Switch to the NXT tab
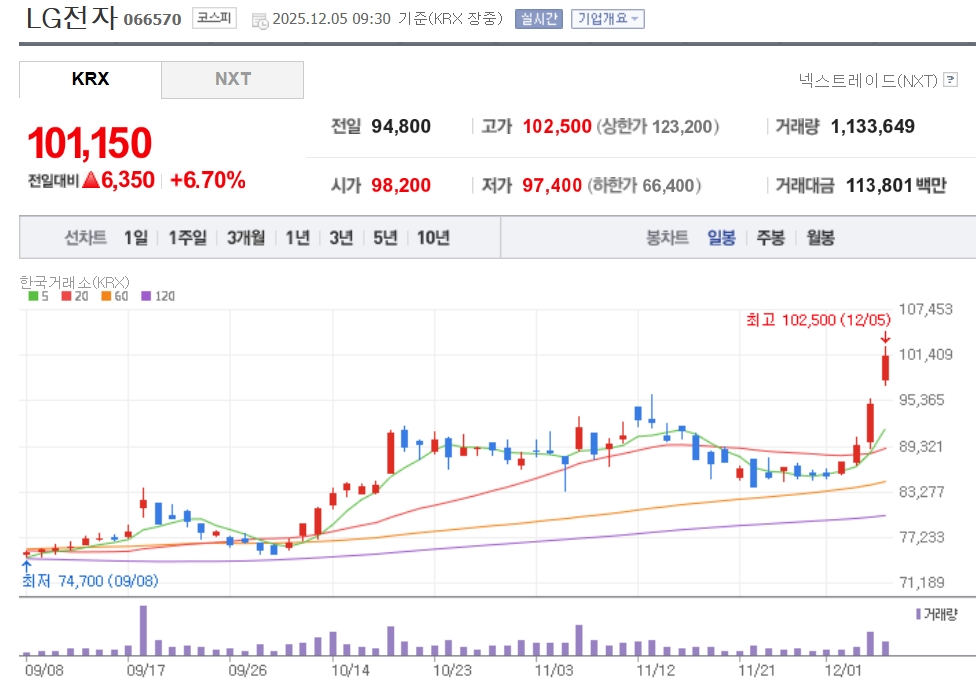Viewport: 976px width, 700px height. (233, 79)
